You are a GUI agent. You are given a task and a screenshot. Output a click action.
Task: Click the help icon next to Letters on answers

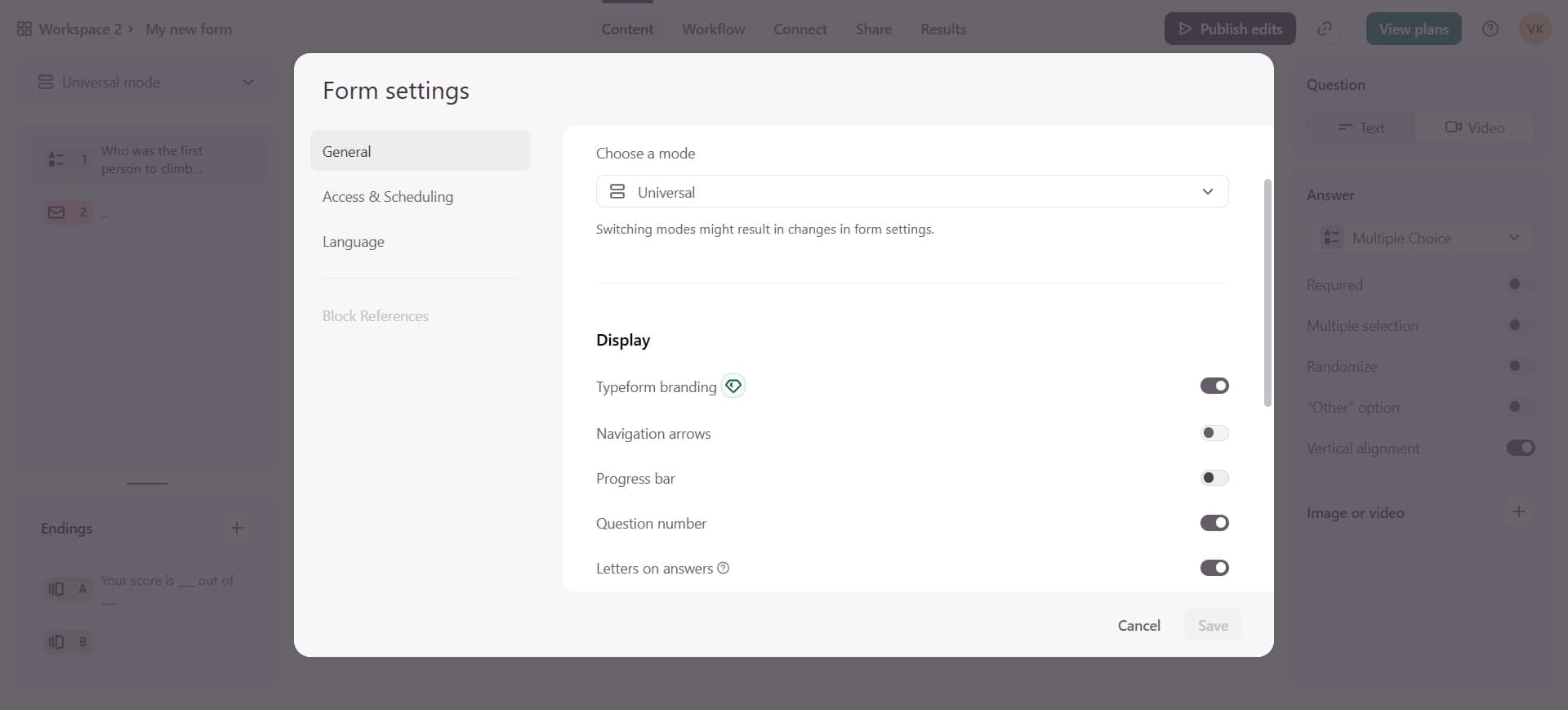[723, 568]
